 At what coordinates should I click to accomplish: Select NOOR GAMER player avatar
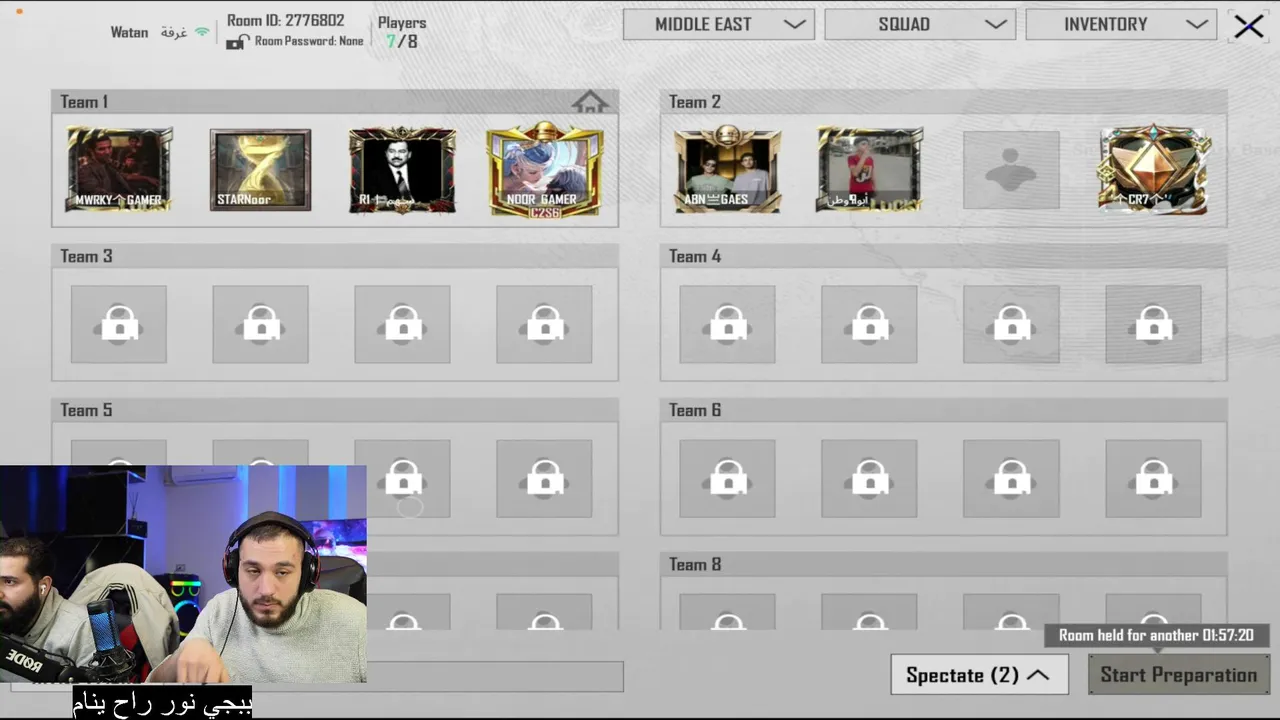click(545, 170)
